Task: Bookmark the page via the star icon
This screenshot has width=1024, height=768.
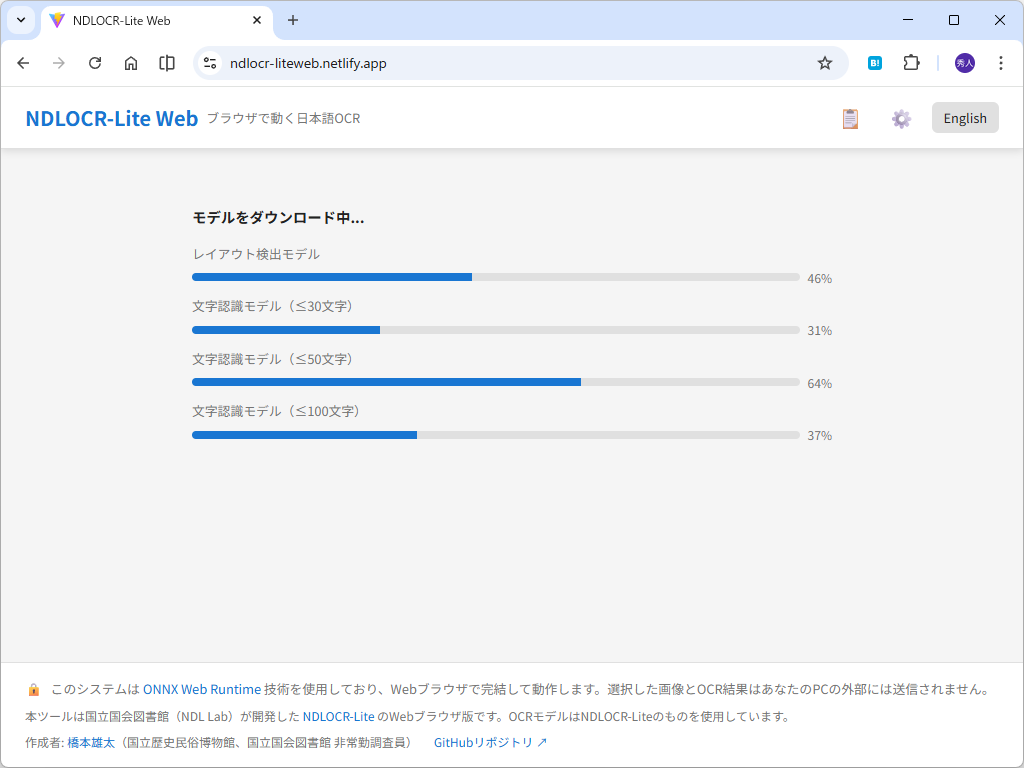Action: (825, 62)
